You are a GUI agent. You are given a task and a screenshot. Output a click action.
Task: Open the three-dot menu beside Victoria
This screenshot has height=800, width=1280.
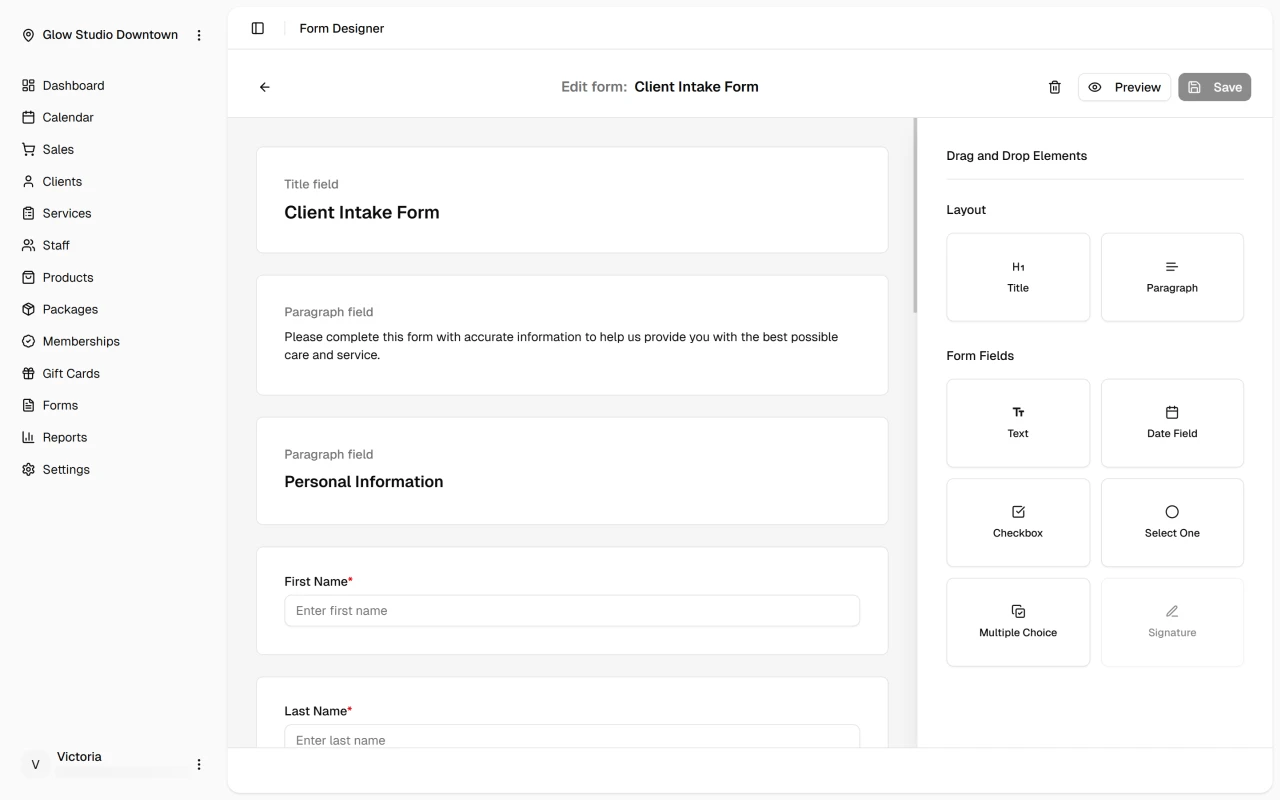tap(199, 765)
